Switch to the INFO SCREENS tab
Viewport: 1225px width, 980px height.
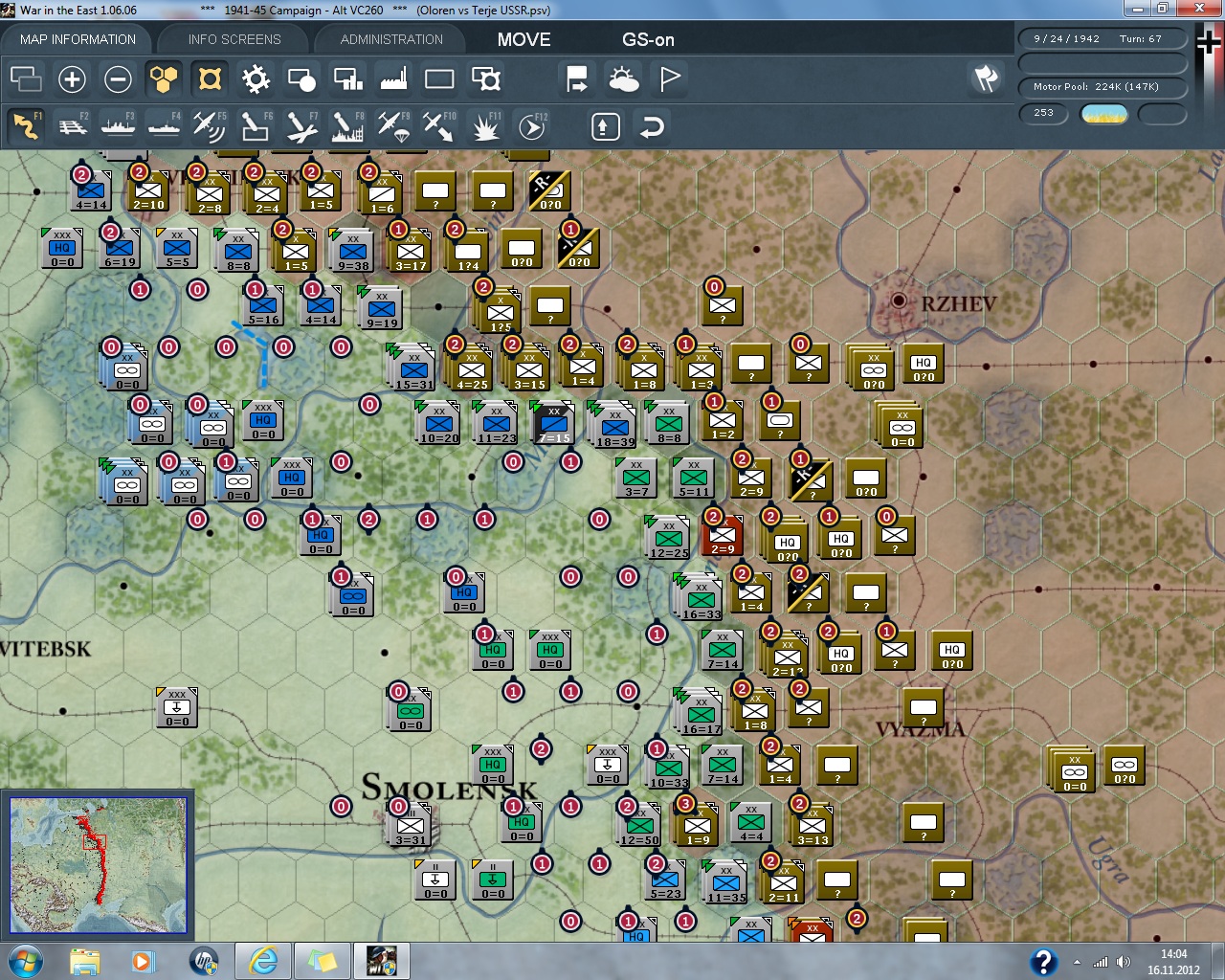click(x=234, y=39)
